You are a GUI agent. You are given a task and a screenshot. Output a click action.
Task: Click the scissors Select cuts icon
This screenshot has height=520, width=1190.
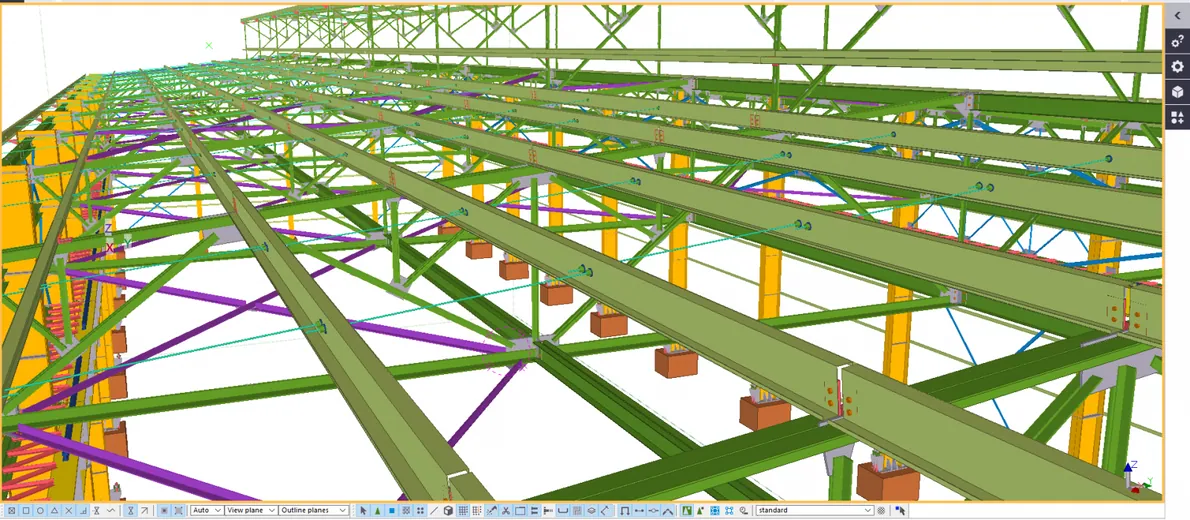click(x=506, y=510)
